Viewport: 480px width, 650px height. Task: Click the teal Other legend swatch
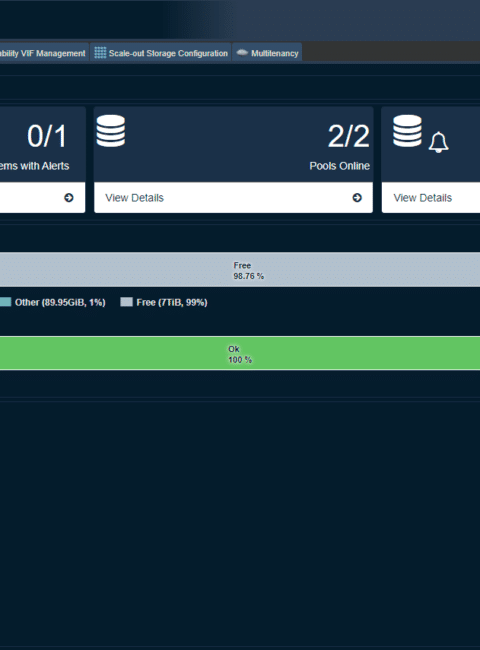[x=5, y=302]
